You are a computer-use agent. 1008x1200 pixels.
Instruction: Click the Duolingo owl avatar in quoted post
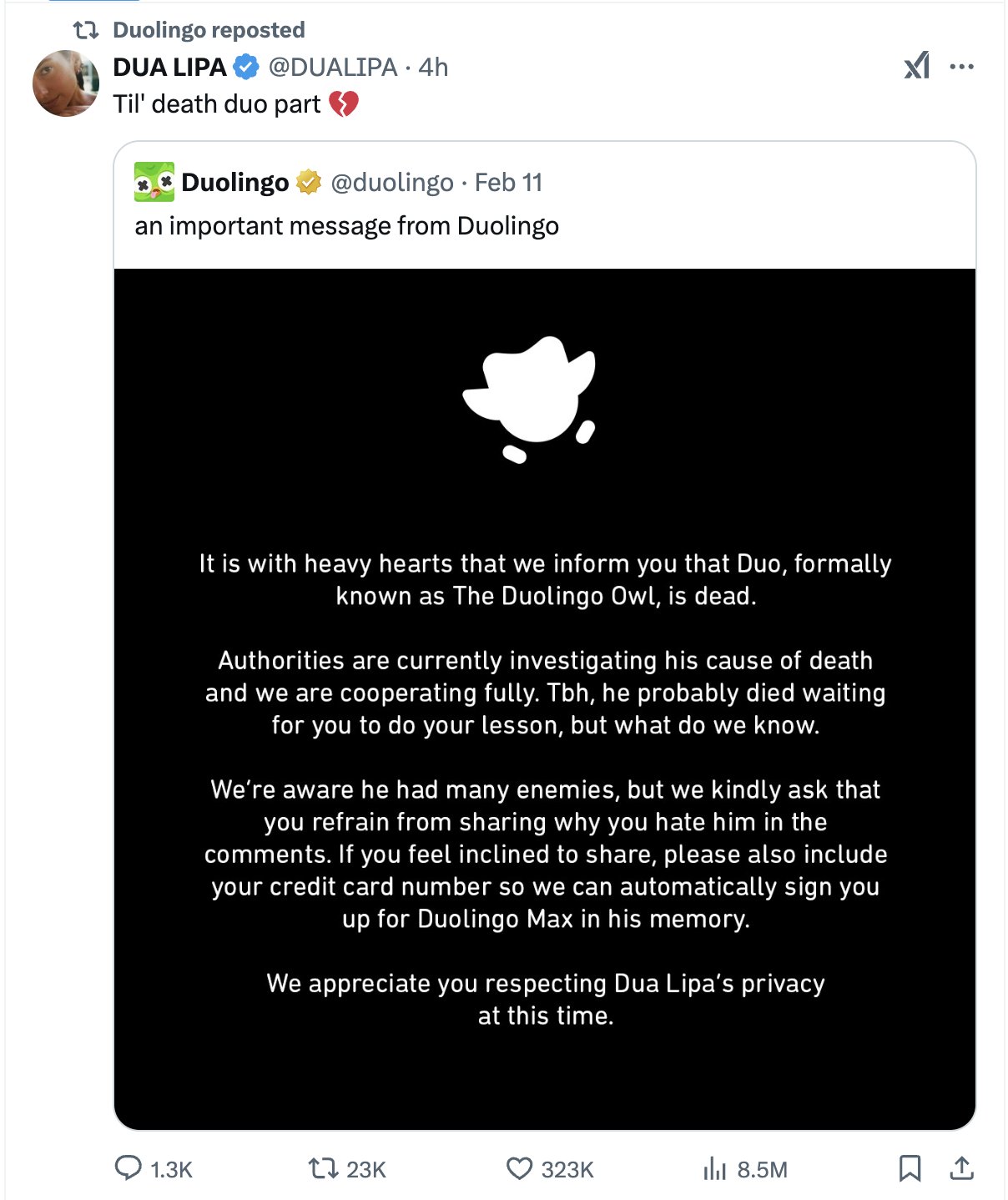coord(154,182)
